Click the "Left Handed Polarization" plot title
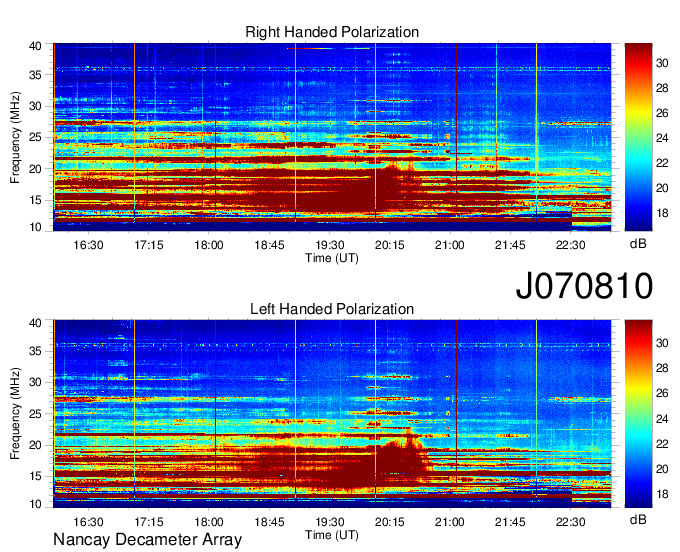This screenshot has width=680, height=552. 332,309
